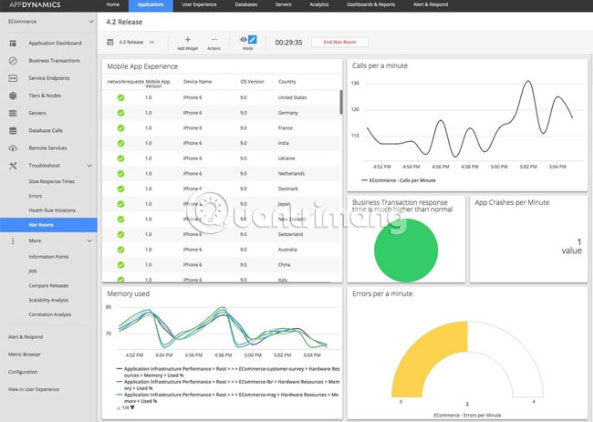Open JMX in sidebar
Image resolution: width=593 pixels, height=422 pixels.
pos(33,271)
